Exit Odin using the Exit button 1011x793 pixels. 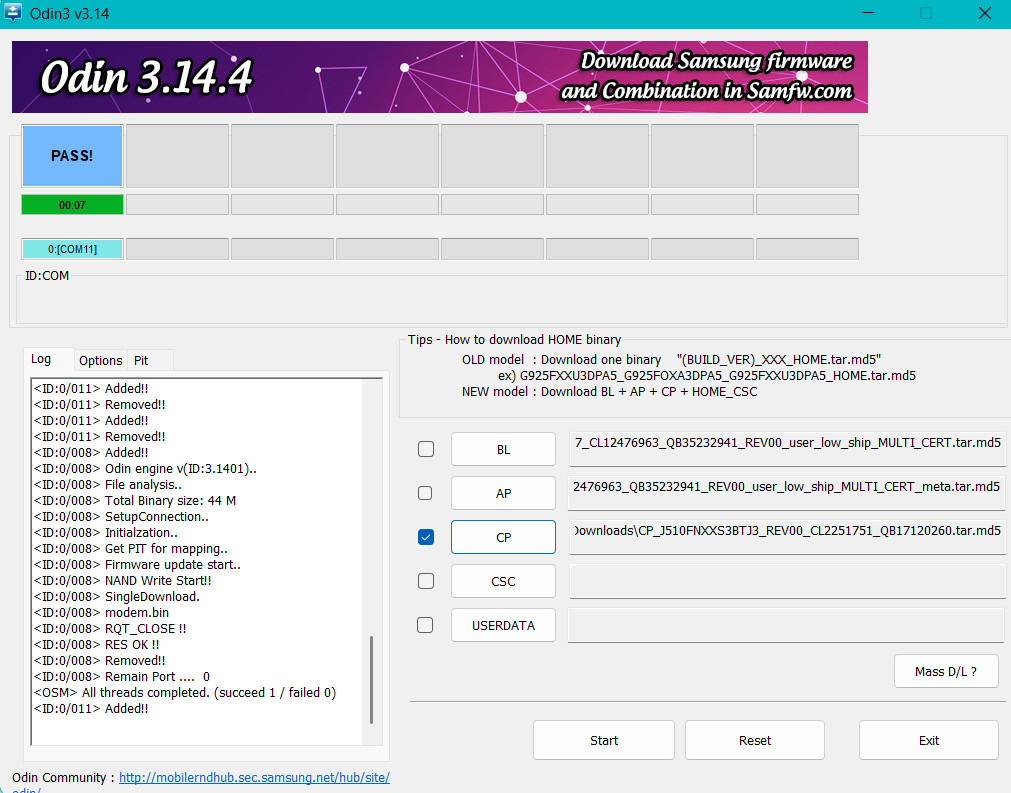pyautogui.click(x=928, y=740)
